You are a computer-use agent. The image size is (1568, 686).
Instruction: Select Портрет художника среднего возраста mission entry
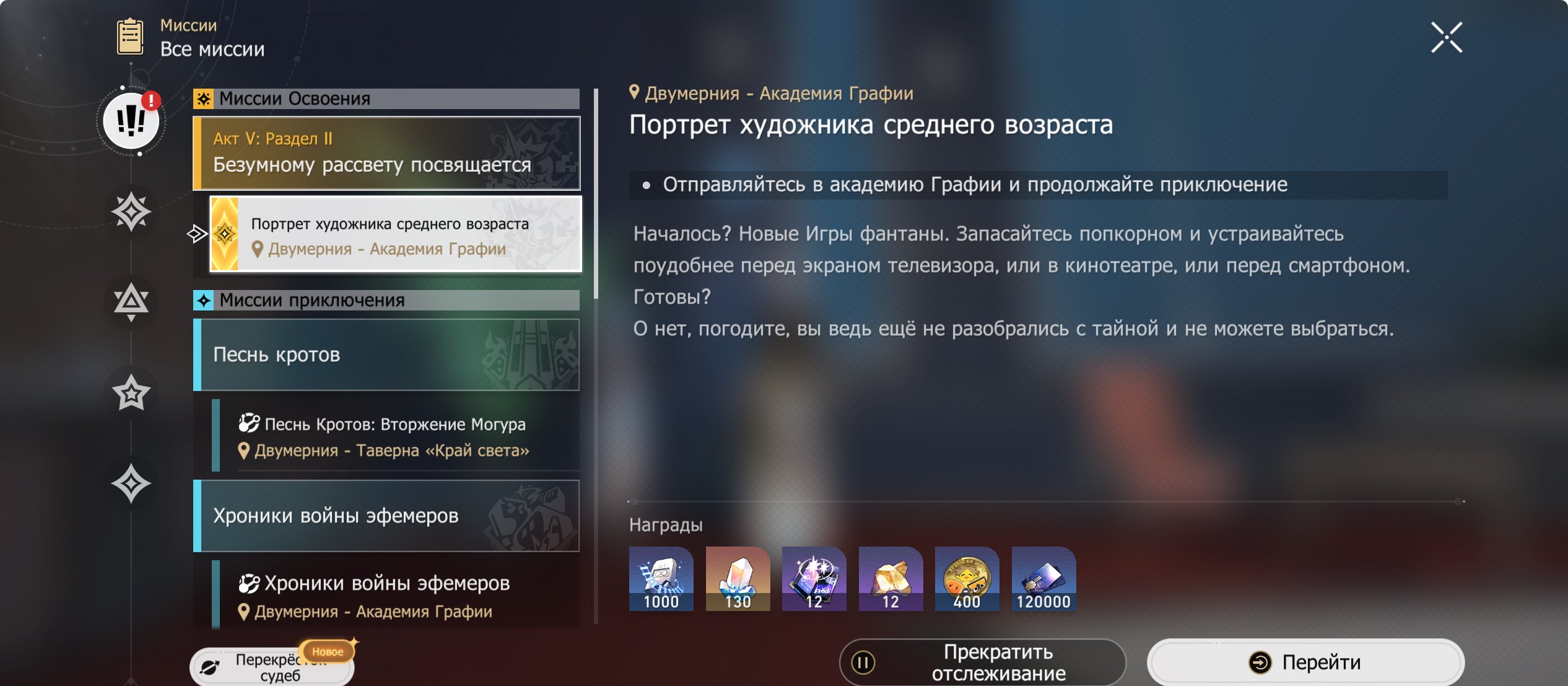click(396, 234)
